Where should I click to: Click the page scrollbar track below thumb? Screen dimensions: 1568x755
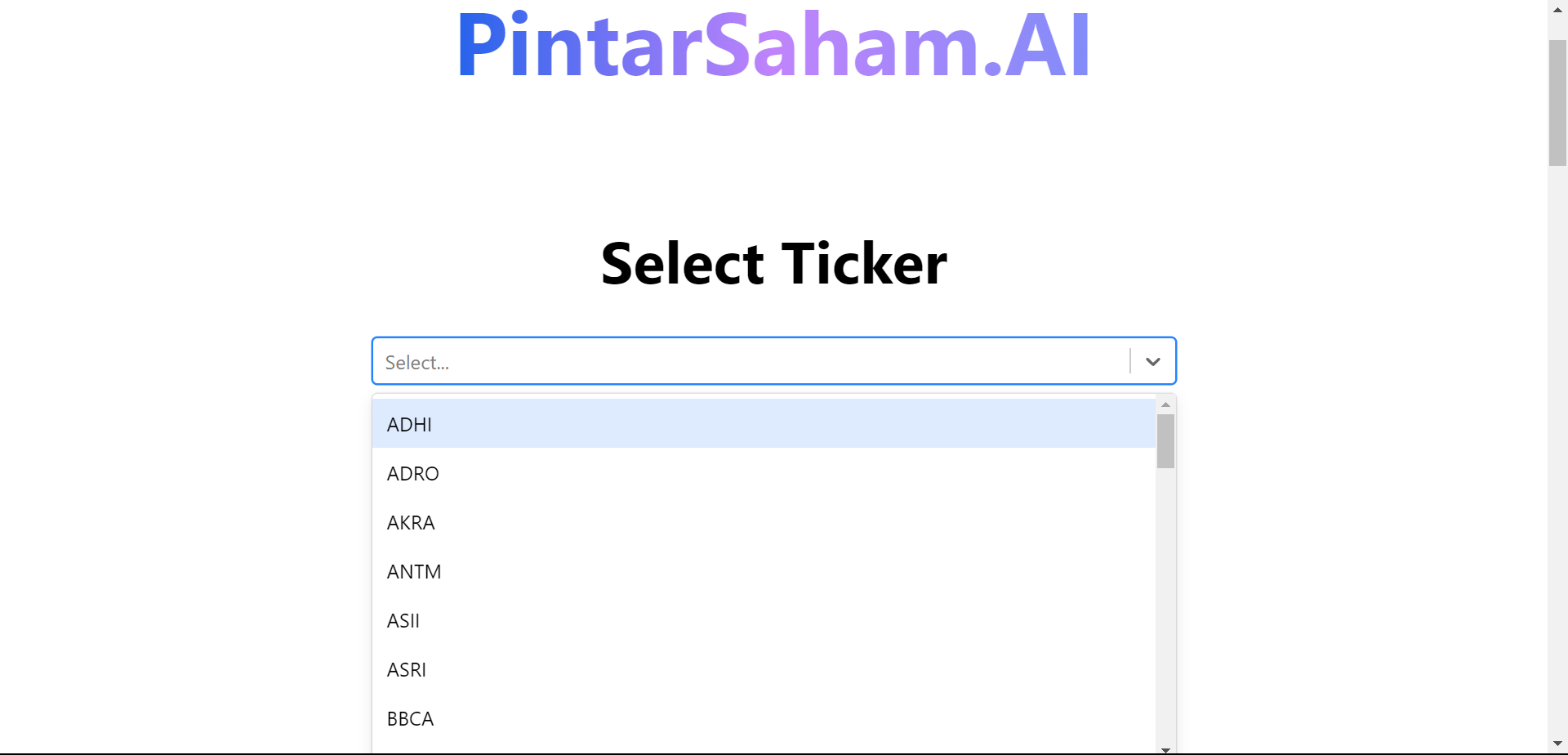pyautogui.click(x=1557, y=449)
